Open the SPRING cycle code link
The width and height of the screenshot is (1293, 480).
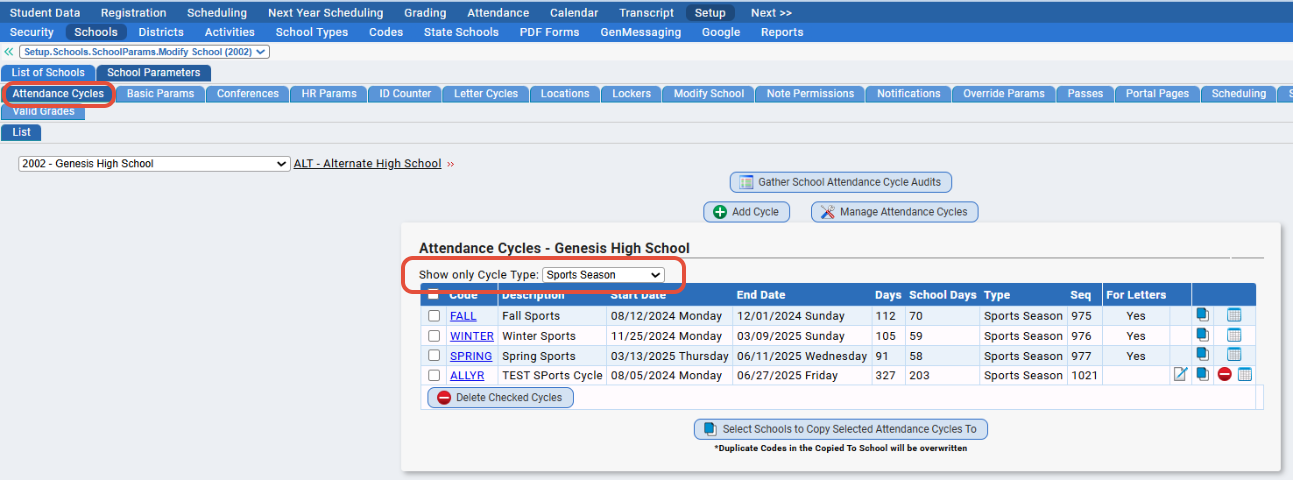pyautogui.click(x=471, y=356)
